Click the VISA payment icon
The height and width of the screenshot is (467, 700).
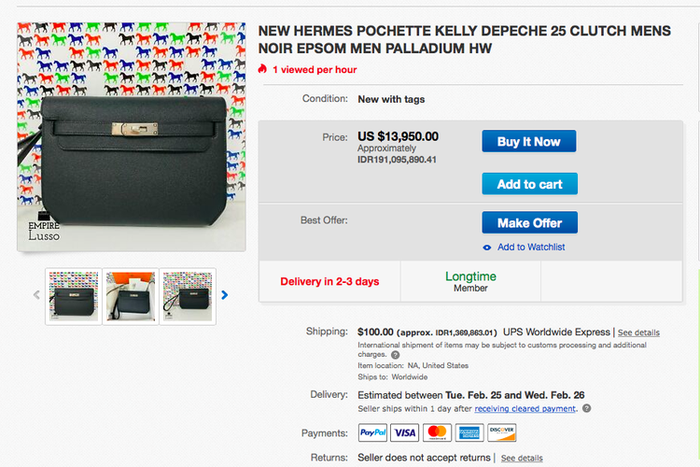pyautogui.click(x=404, y=432)
